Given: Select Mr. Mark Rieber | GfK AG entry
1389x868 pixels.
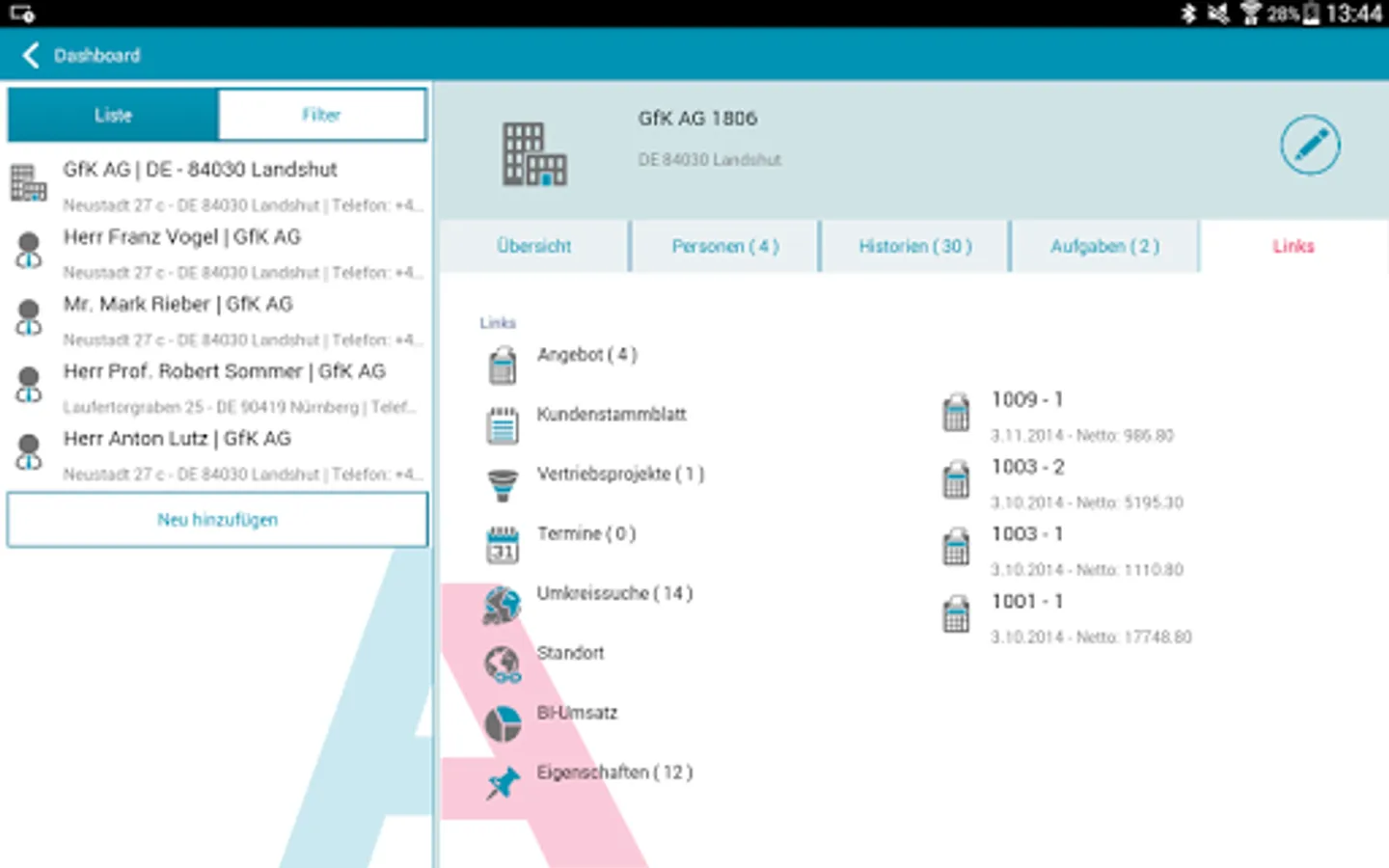Looking at the screenshot, I should (218, 320).
